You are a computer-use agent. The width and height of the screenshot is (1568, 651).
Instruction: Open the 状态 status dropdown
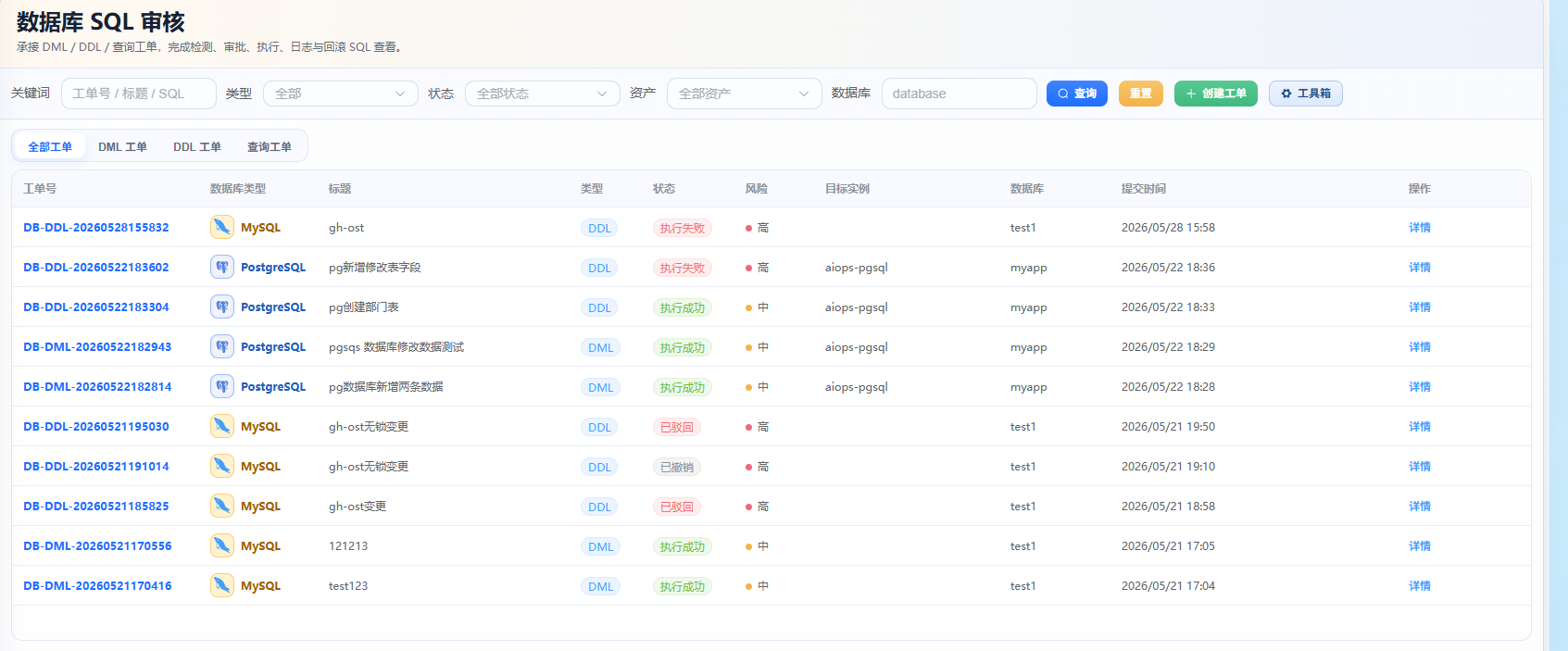tap(542, 94)
